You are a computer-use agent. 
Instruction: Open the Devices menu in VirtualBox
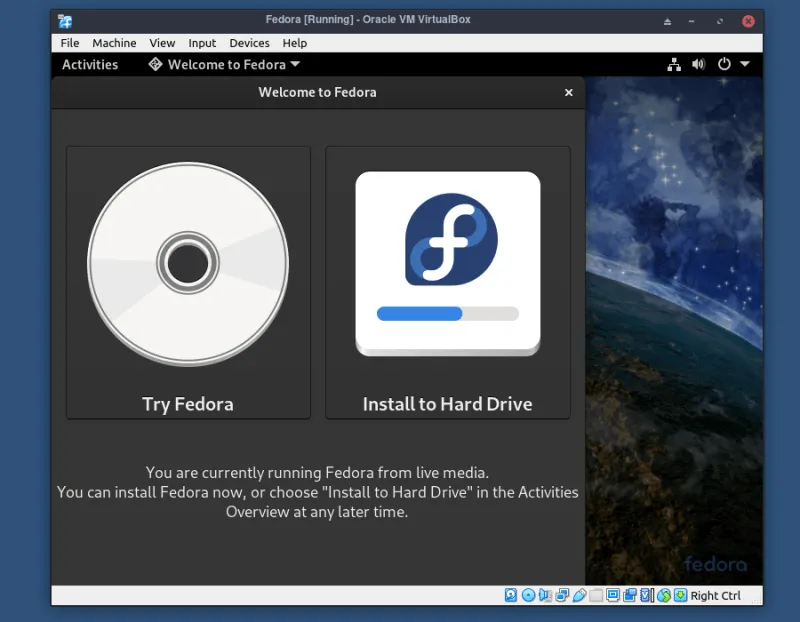(249, 43)
